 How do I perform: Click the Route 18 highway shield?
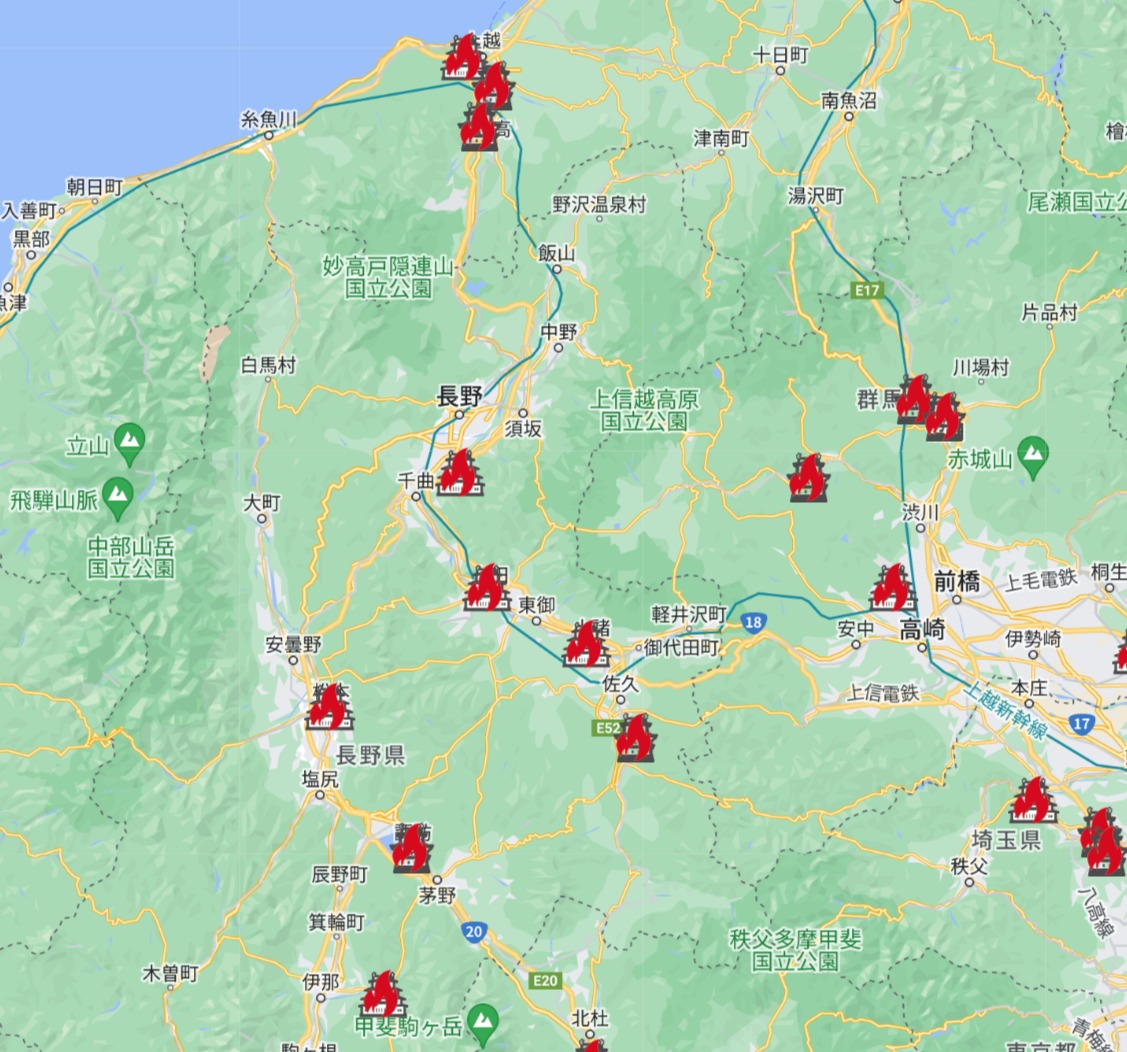coord(753,623)
